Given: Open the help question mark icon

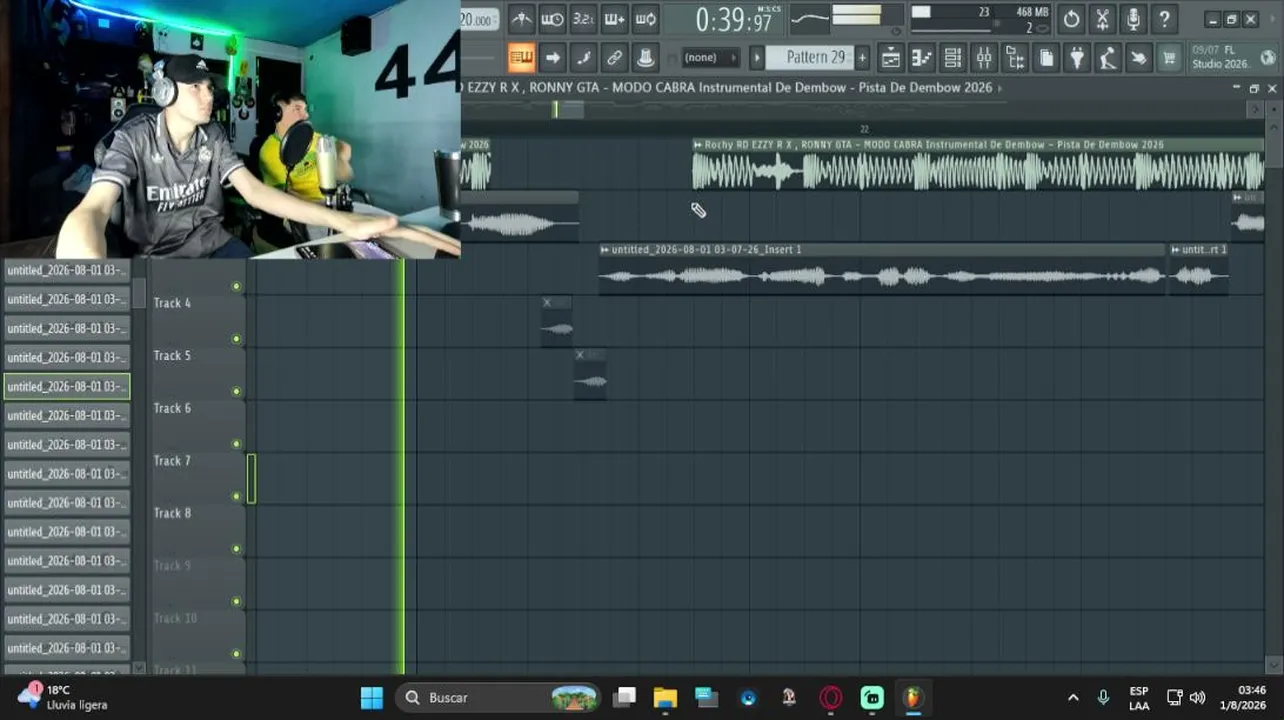Looking at the screenshot, I should [x=1164, y=19].
